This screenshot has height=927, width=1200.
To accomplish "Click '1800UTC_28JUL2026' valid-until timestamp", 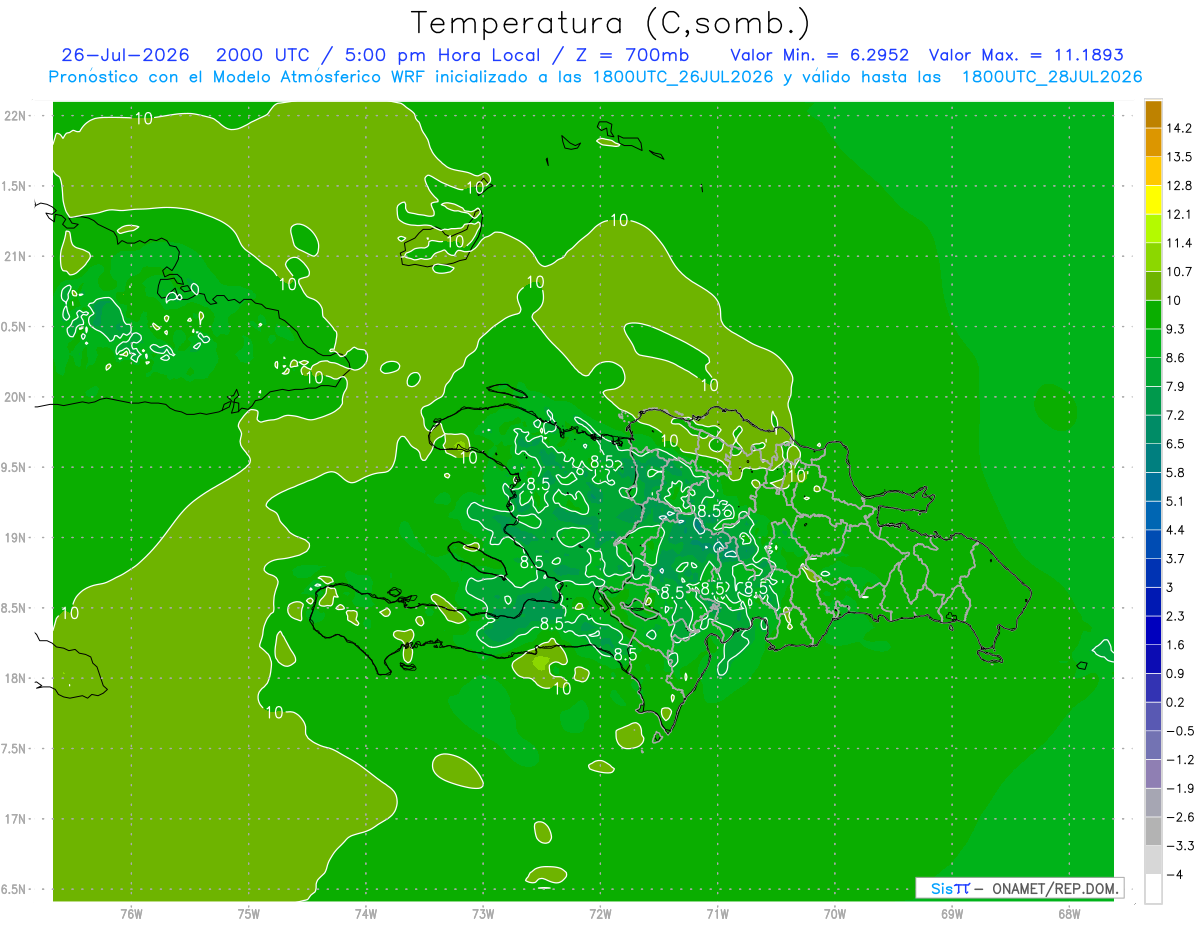I will tap(1052, 77).
